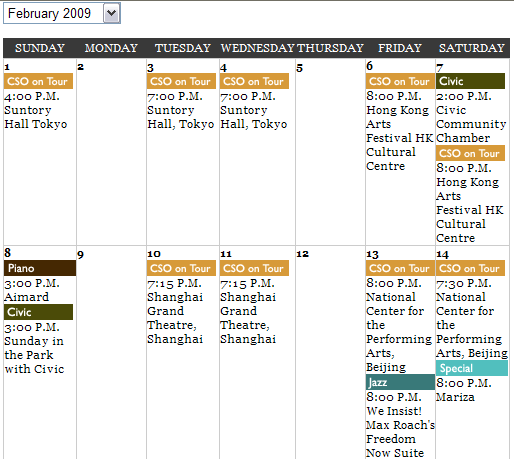Image resolution: width=514 pixels, height=459 pixels.
Task: Click day number 12 in calendar
Action: 303,254
